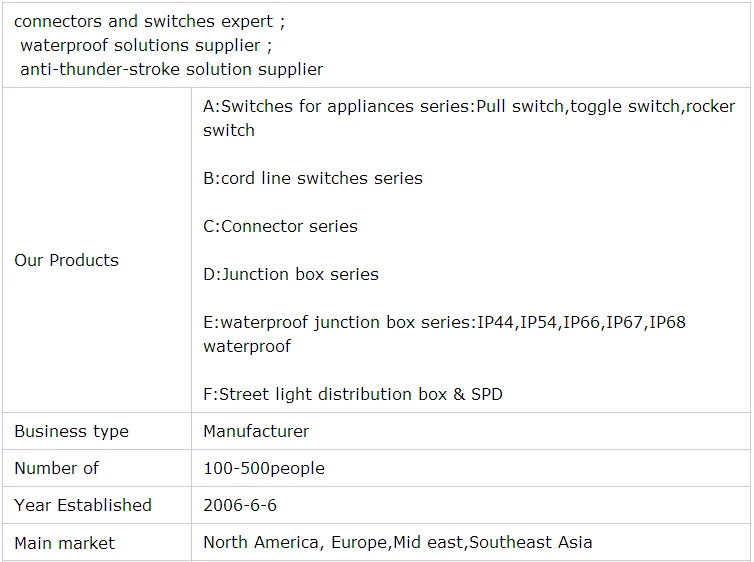The width and height of the screenshot is (754, 562).
Task: Click 'anti-thunder-stroke solution supplier' text
Action: coord(171,70)
